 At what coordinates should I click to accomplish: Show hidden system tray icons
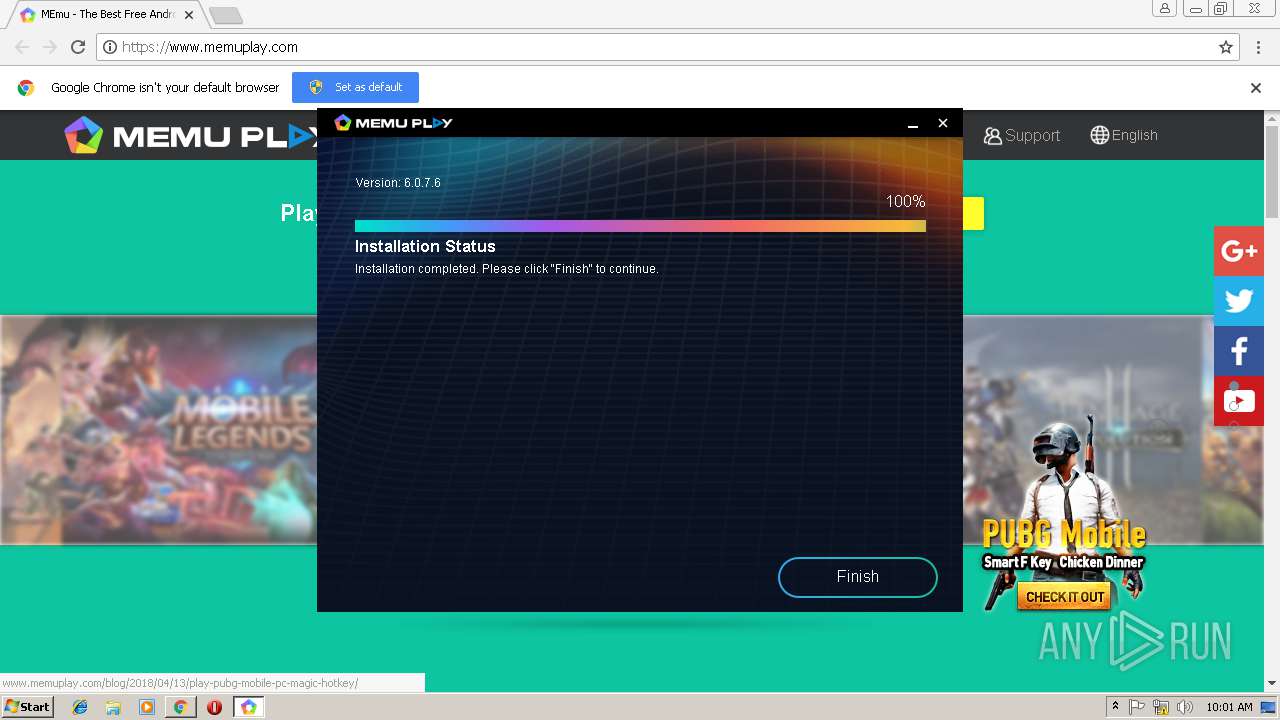pyautogui.click(x=1115, y=707)
